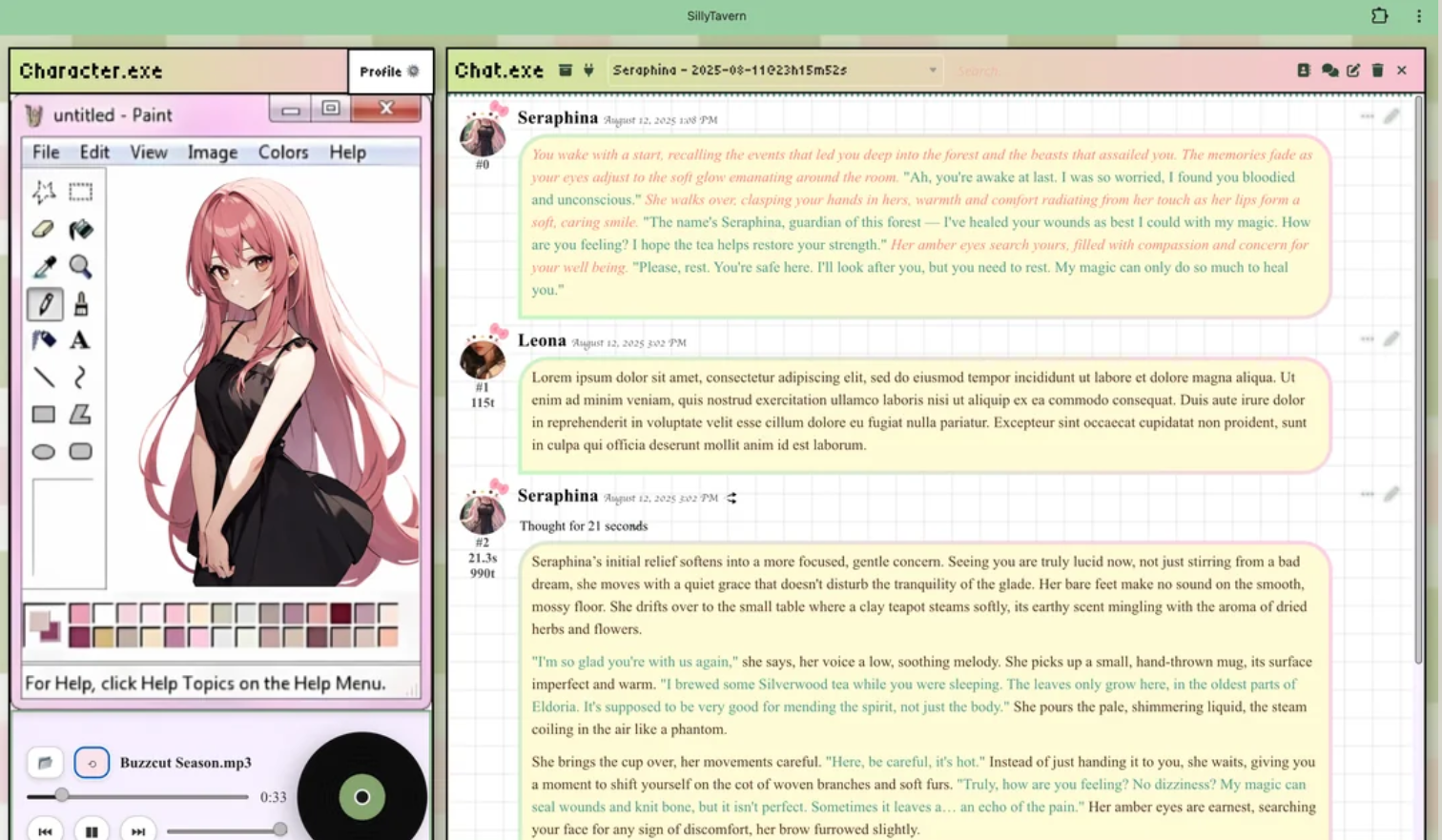Open the File menu in Paint
Viewport: 1442px width, 840px height.
coord(46,153)
